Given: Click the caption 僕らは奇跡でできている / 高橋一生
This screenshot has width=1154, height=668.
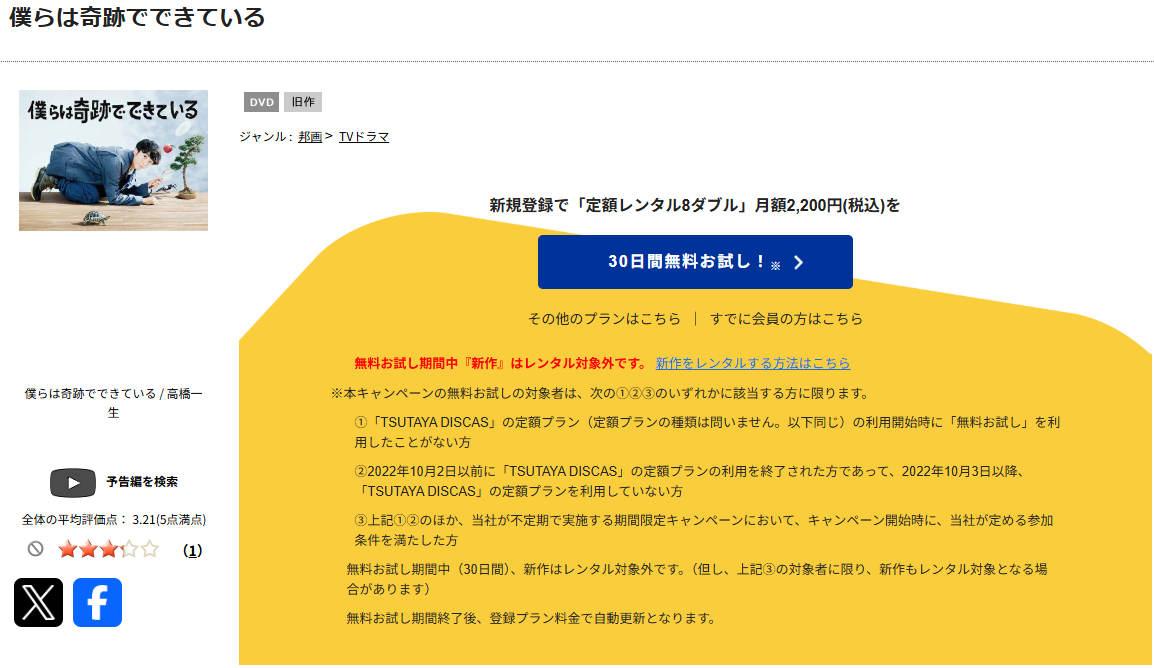Looking at the screenshot, I should click(x=113, y=403).
